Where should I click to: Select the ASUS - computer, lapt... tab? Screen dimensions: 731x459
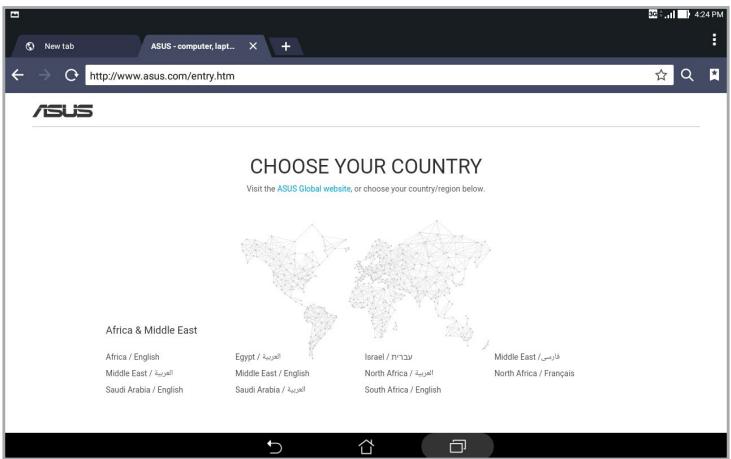tap(203, 46)
